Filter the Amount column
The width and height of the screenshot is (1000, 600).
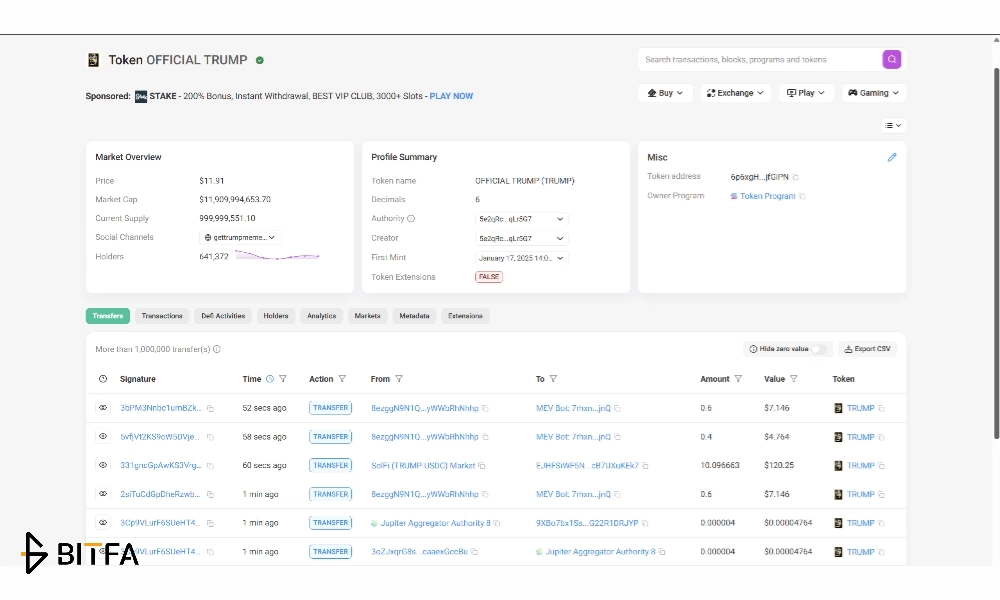(738, 379)
